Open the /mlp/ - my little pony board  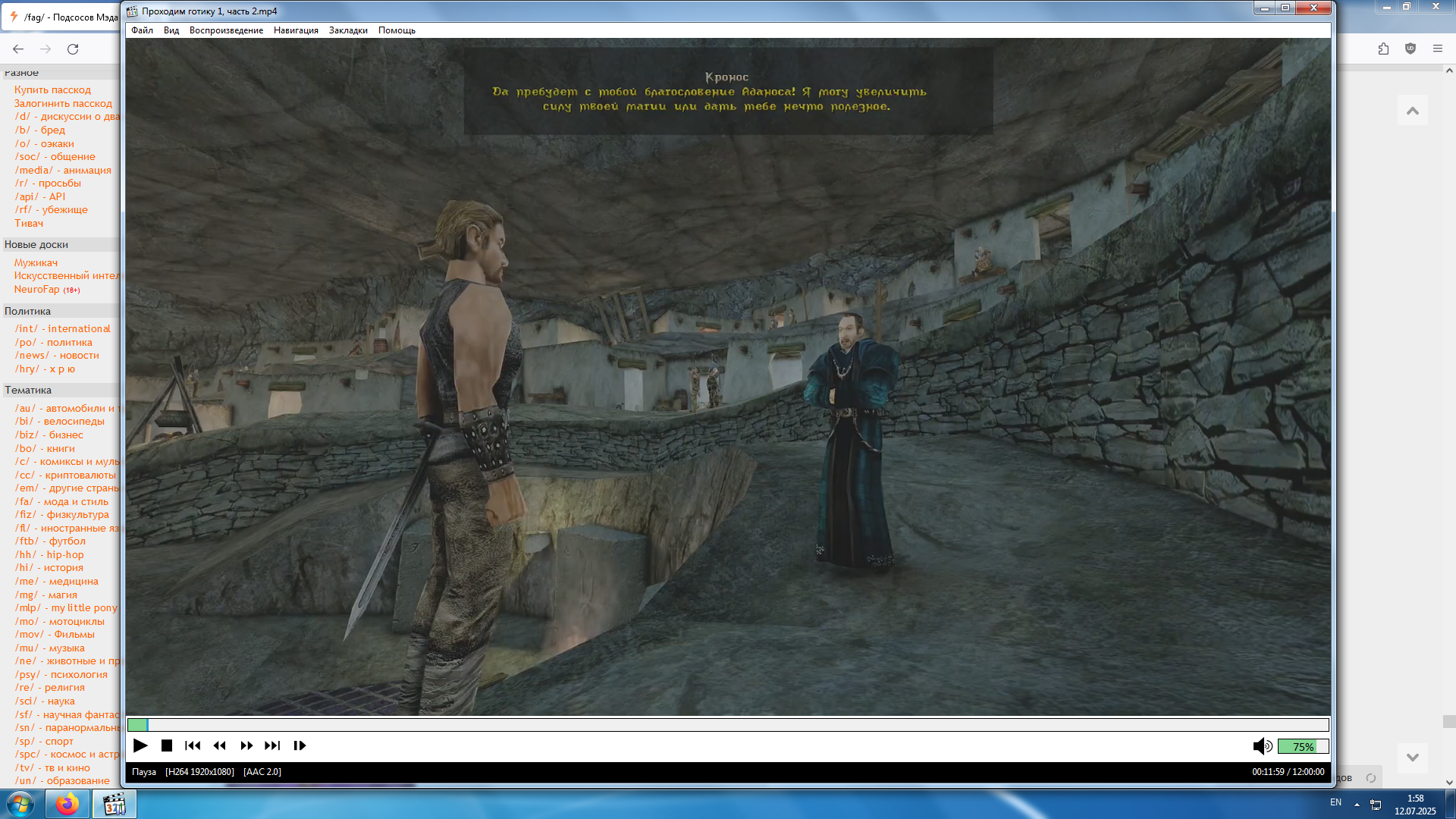click(x=66, y=607)
